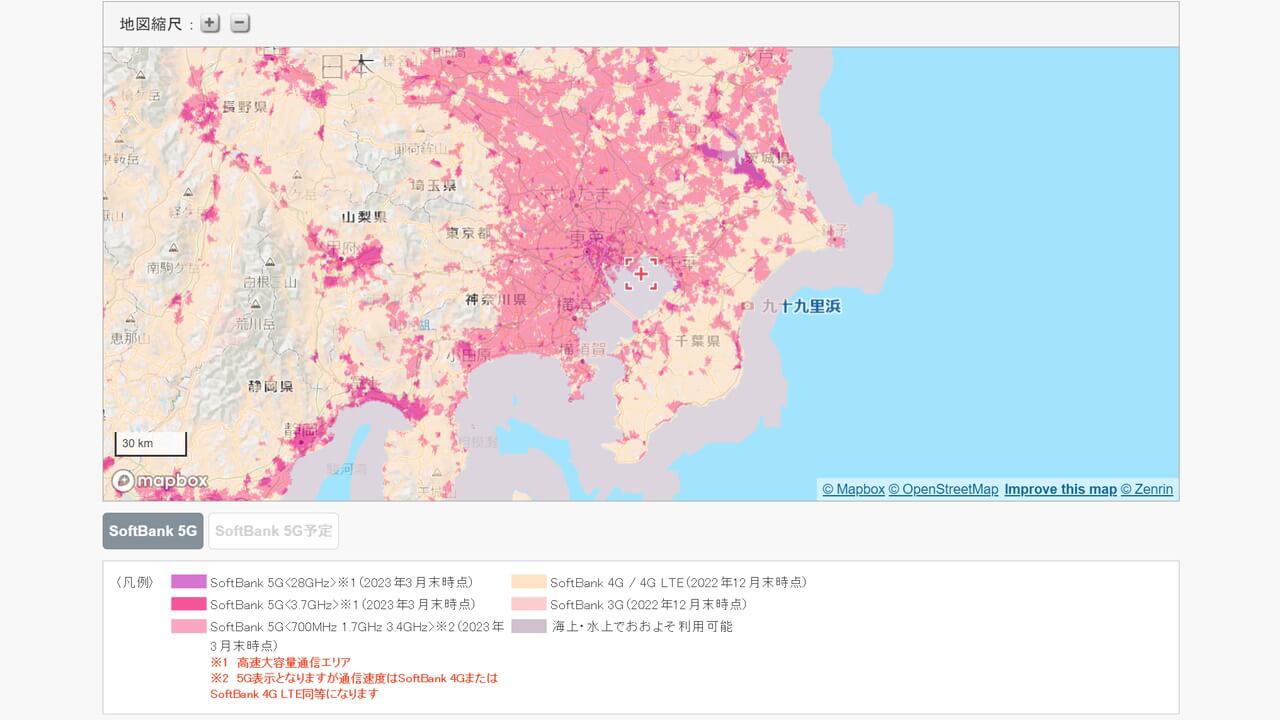This screenshot has height=720, width=1280.
Task: Click the Improve this map link
Action: pyautogui.click(x=1060, y=489)
